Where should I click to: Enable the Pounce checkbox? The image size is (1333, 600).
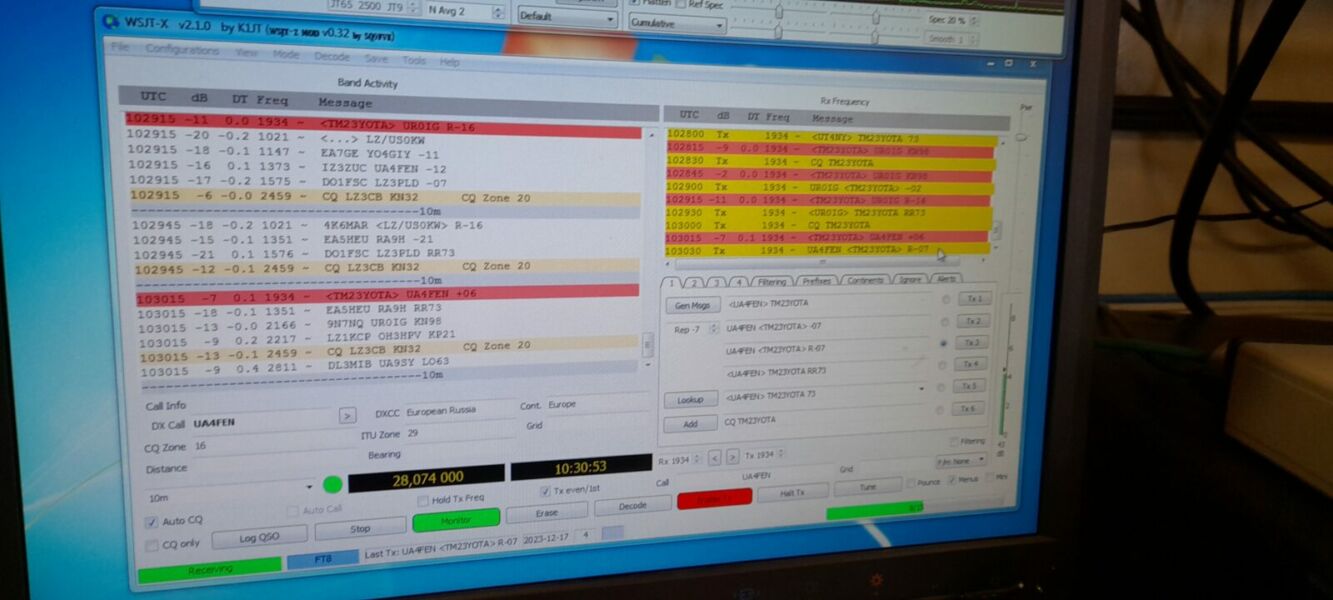pyautogui.click(x=912, y=482)
